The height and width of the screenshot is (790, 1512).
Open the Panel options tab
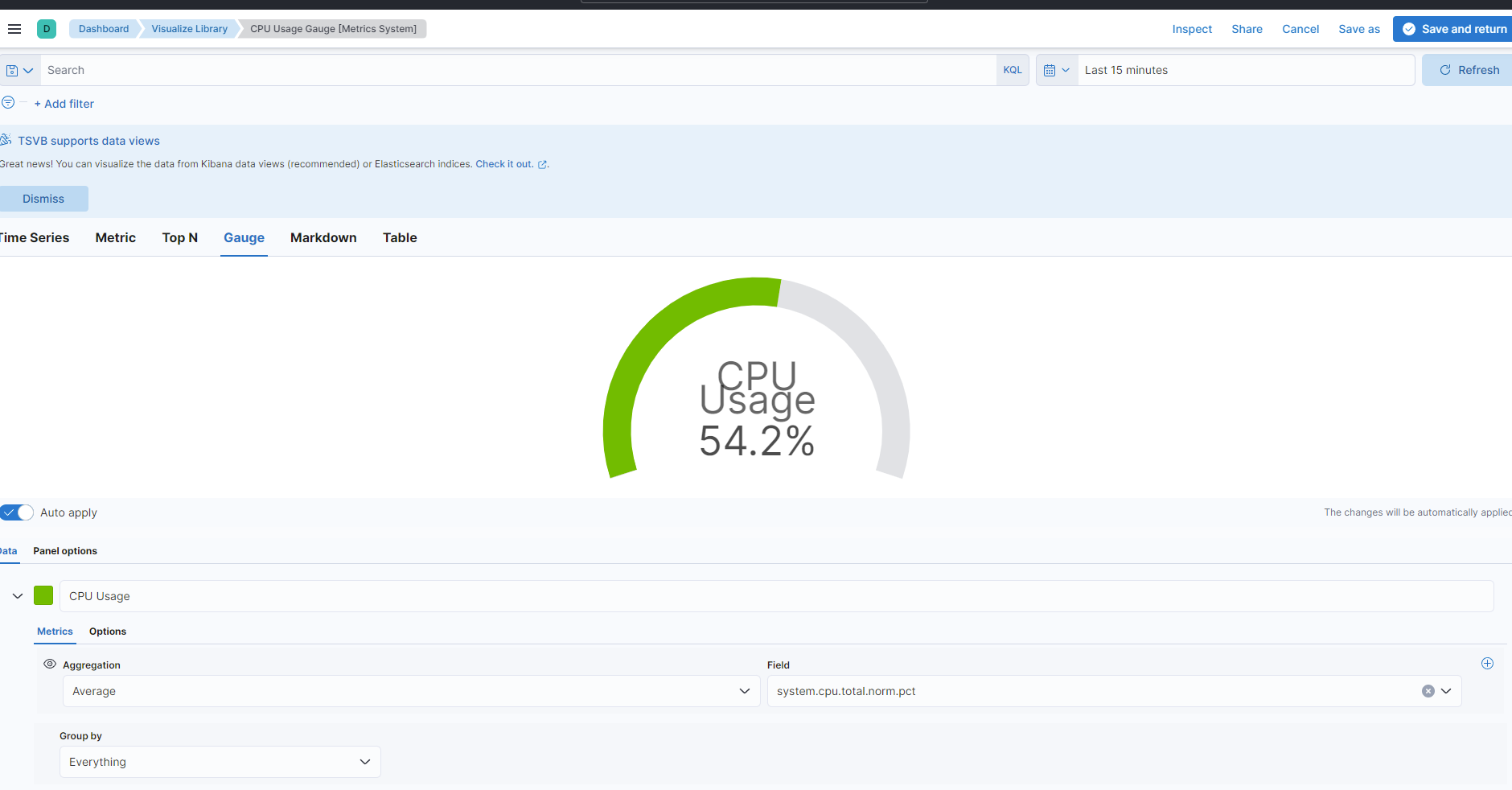(x=64, y=551)
